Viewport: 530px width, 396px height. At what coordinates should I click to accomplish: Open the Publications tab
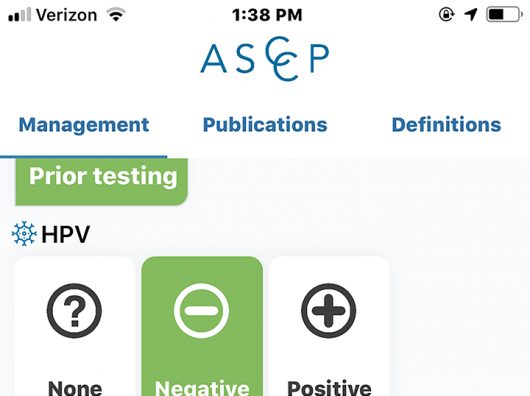[265, 124]
